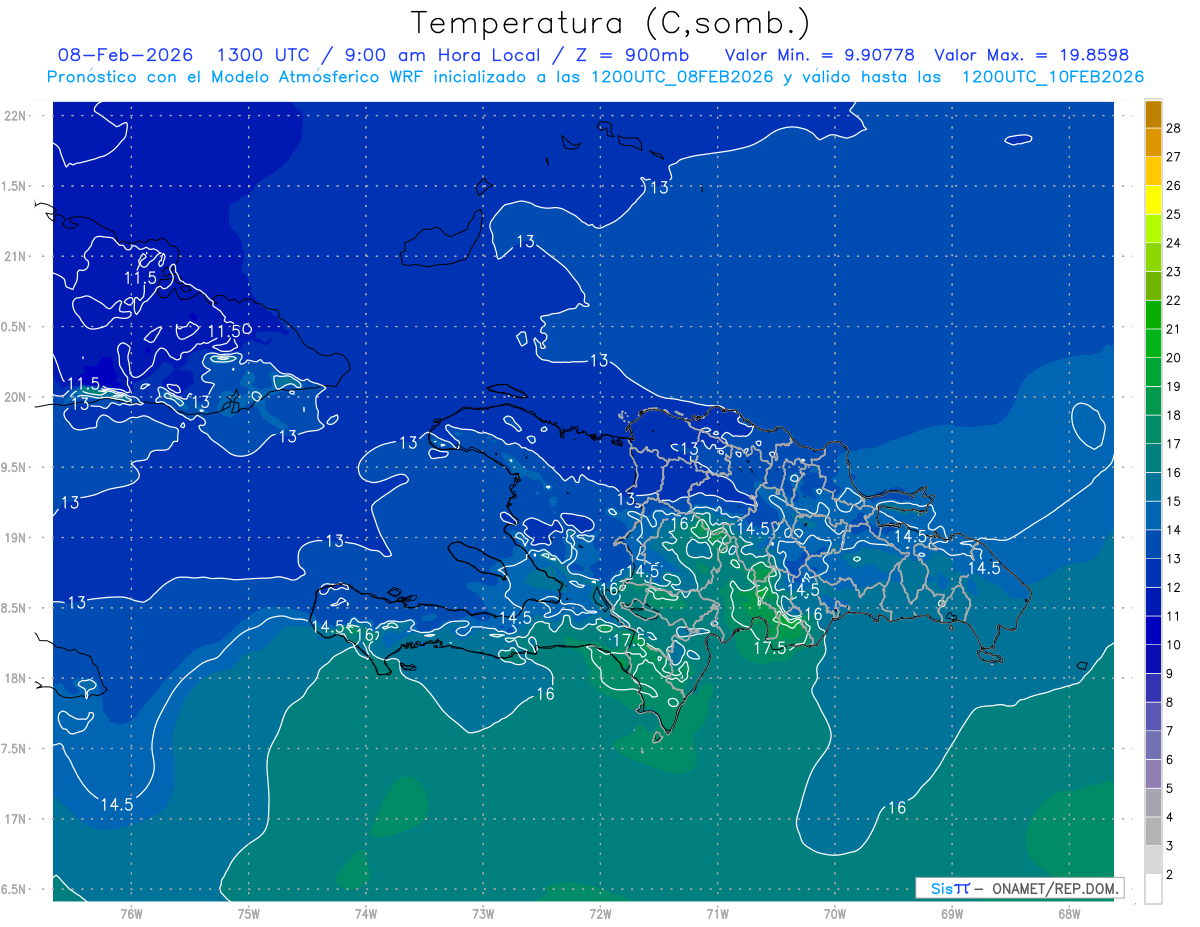The image size is (1200, 927).
Task: Click 'Valor Max. = 19.8598' readout
Action: [x=1032, y=55]
